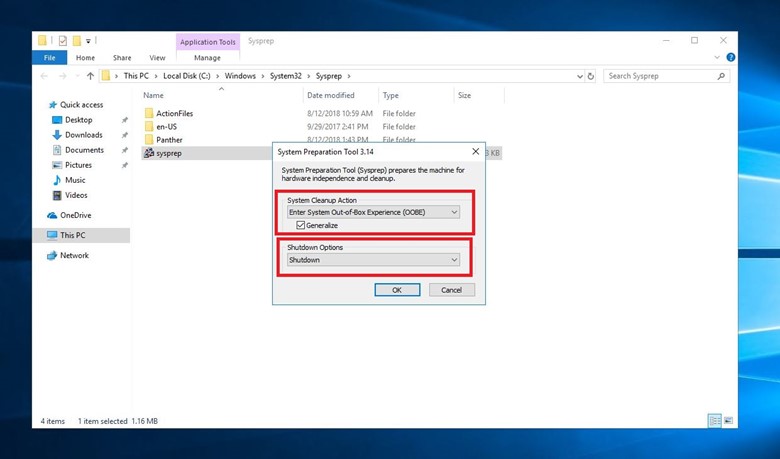Screen dimensions: 780x459
Task: Uncheck the Generalize checkbox
Action: pyautogui.click(x=300, y=225)
